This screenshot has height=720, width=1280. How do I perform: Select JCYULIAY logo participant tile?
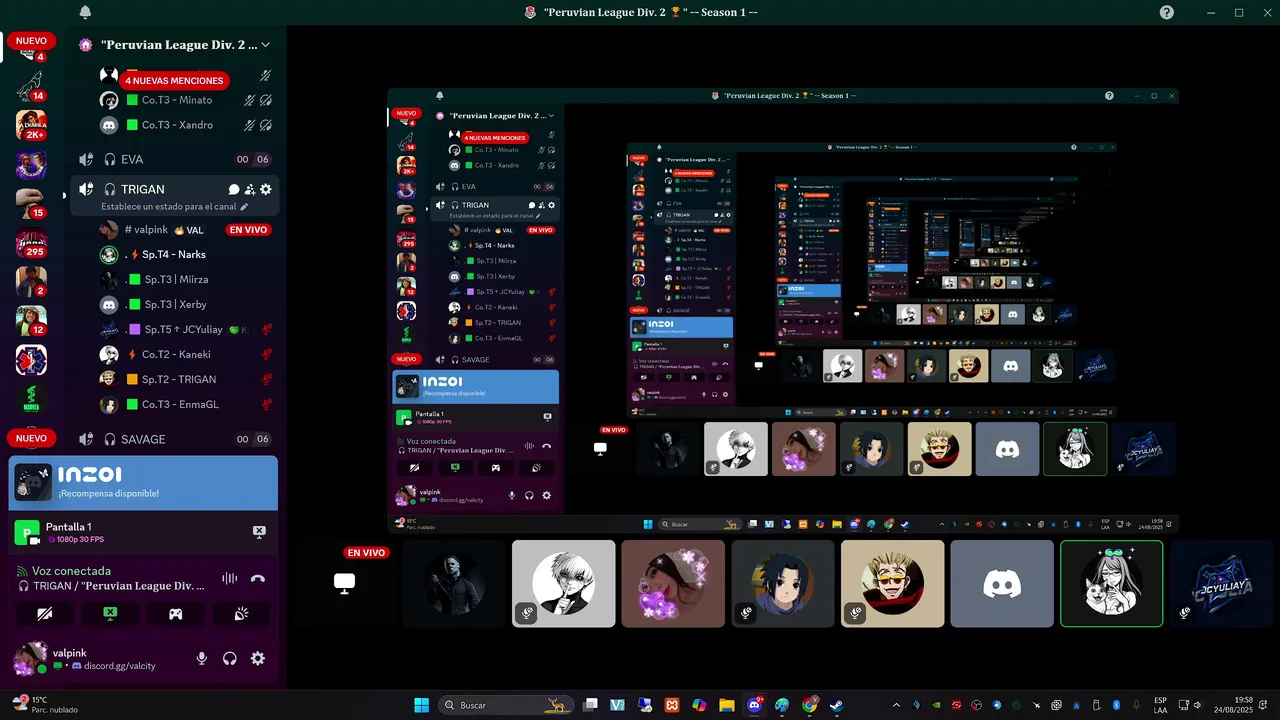click(x=1221, y=584)
